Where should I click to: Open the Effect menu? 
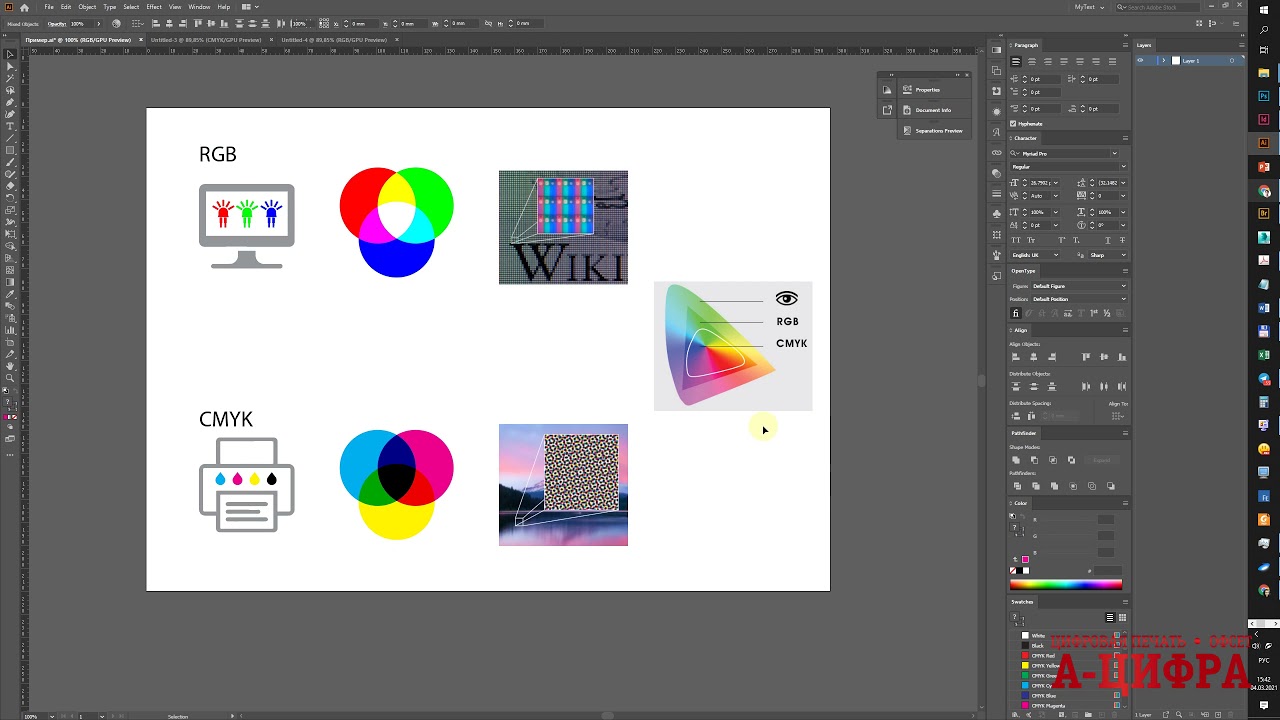click(154, 7)
